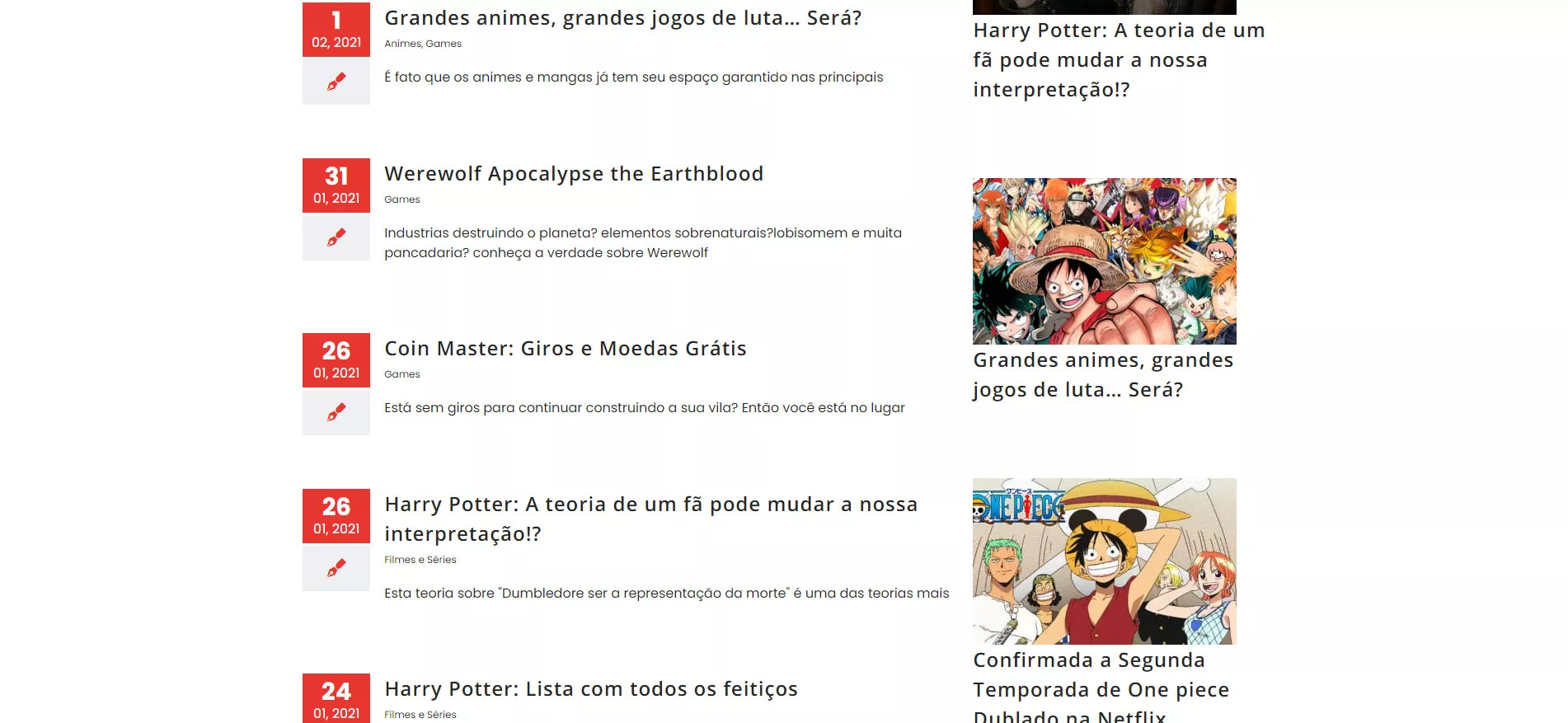Open the sidebar link Confirmada a Segunda Temporada de One piece

click(1101, 688)
